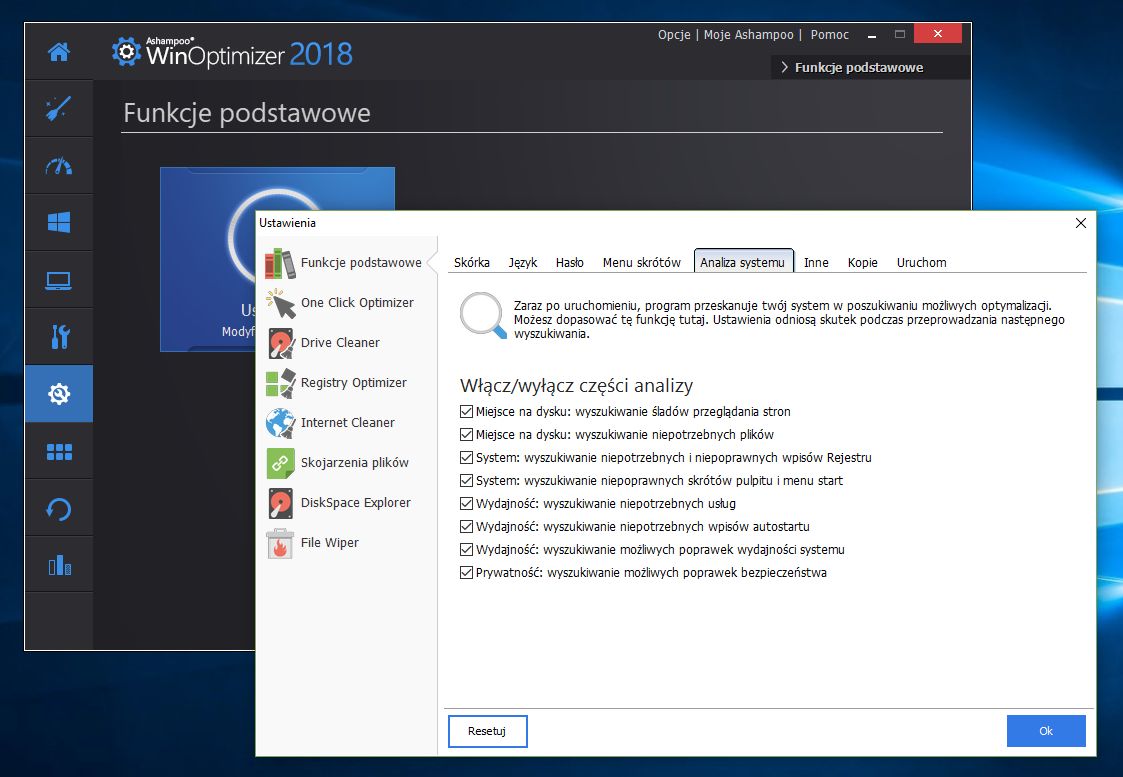Screen dimensions: 1123x777
Task: Click the Windows logo icon in sidebar
Action: tap(59, 222)
